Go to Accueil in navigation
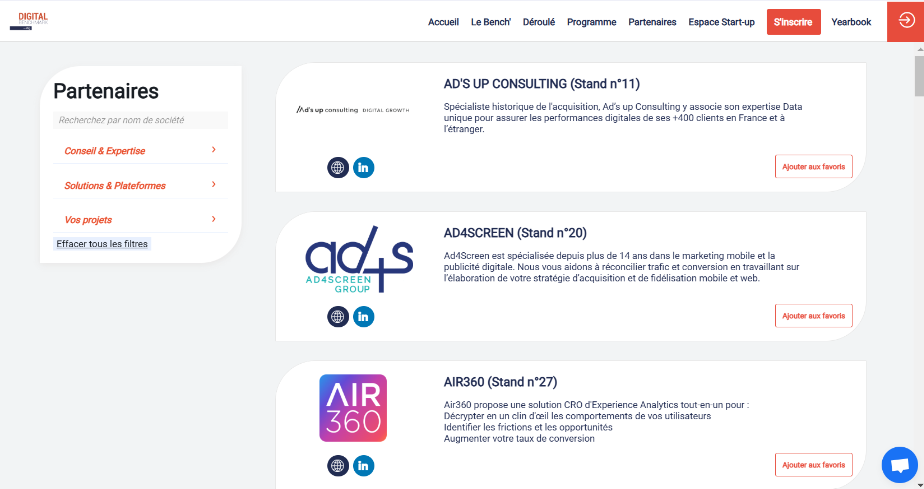This screenshot has height=489, width=924. [x=443, y=22]
